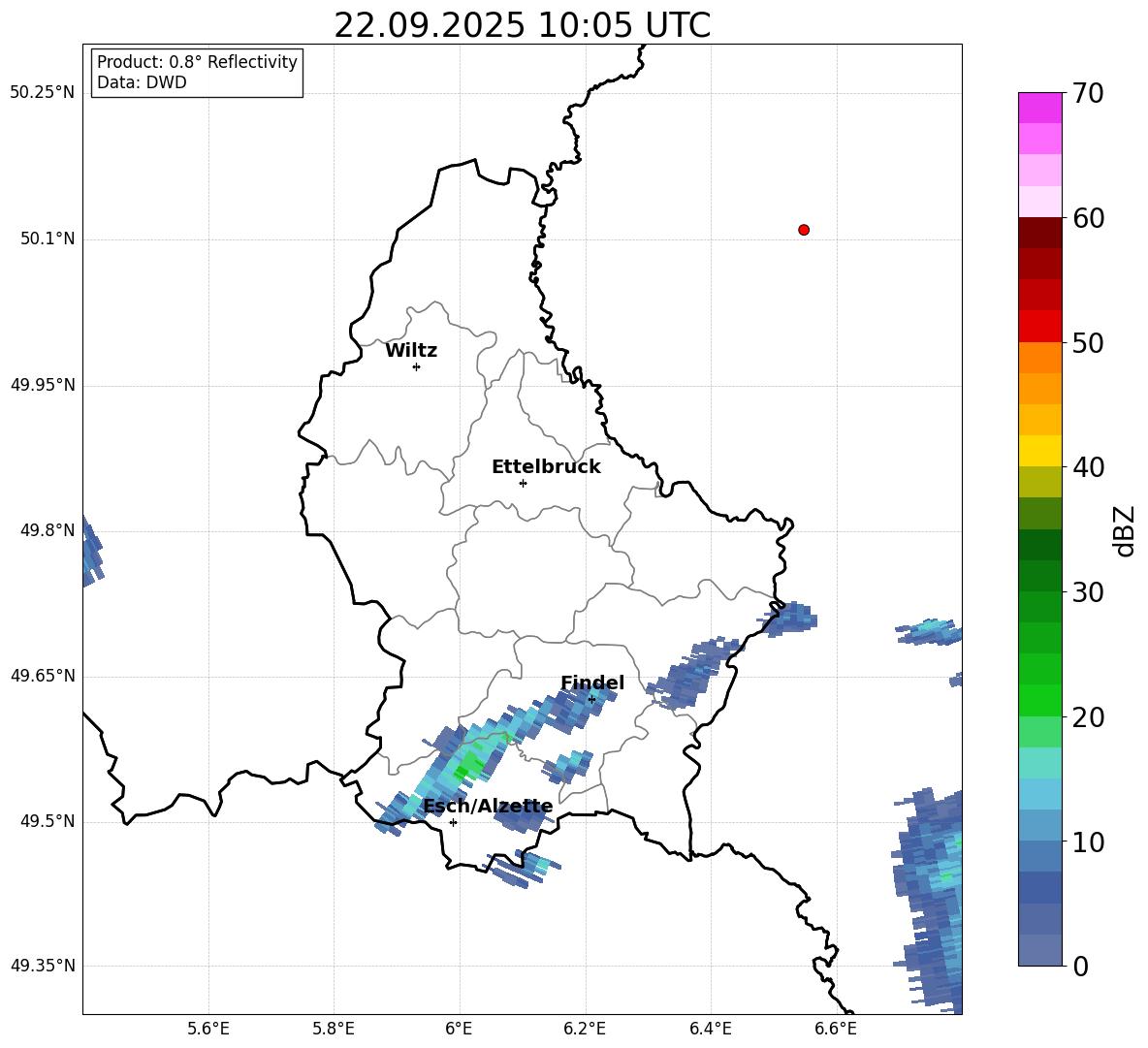Image resolution: width=1148 pixels, height=1048 pixels.
Task: Pick the dark red colorbar segment below 60
Action: 1039,233
